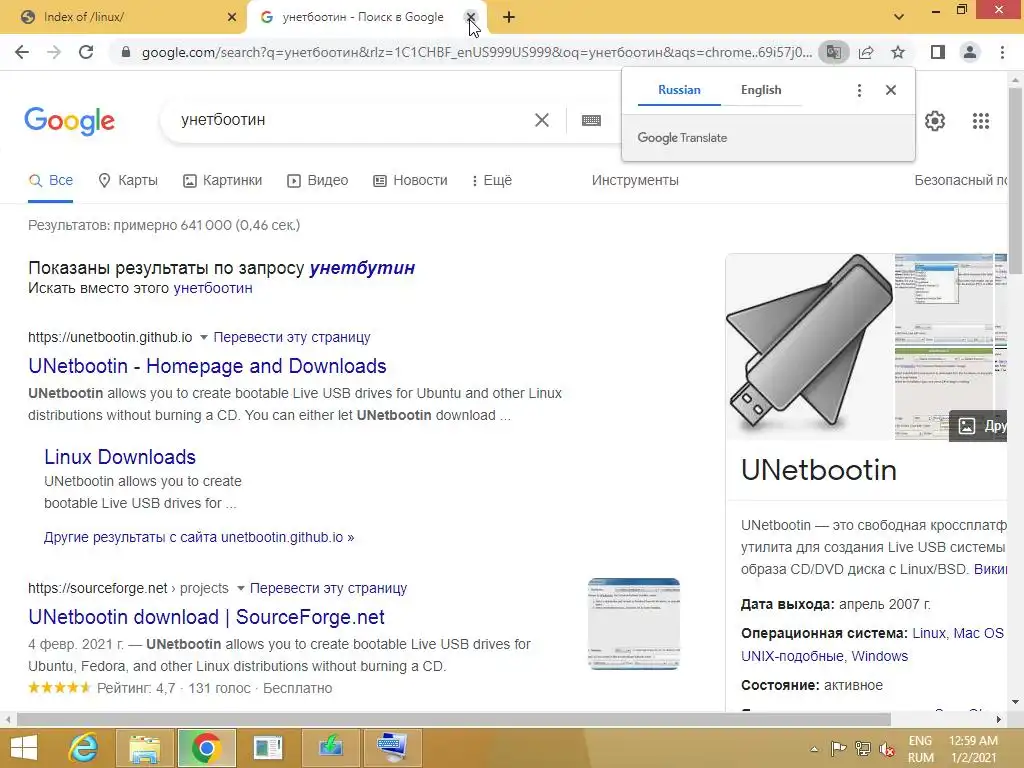Open the Google apps grid

tap(981, 121)
